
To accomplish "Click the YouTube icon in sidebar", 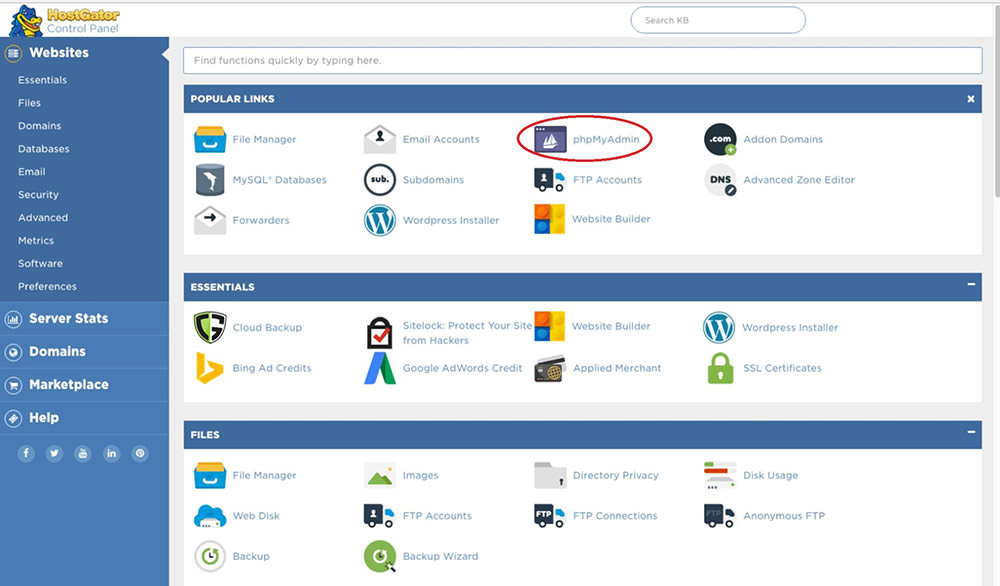I will [x=83, y=453].
